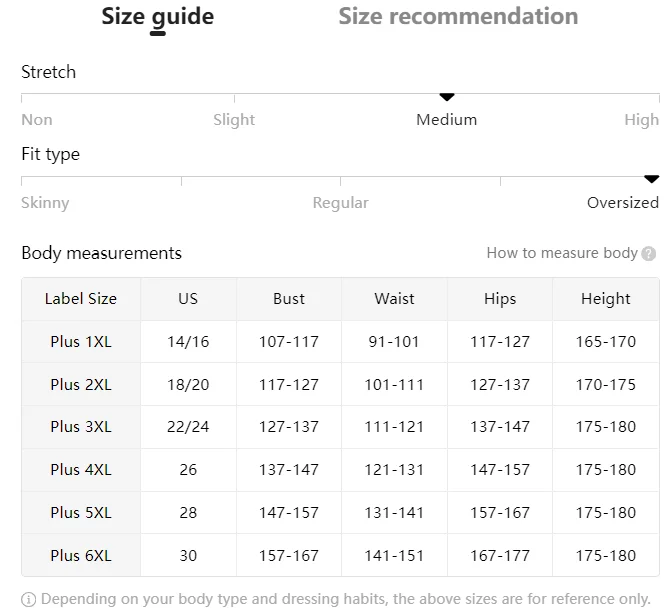Screen dimensions: 668x615
Task: Click the Skinny fit type label
Action: pos(45,203)
